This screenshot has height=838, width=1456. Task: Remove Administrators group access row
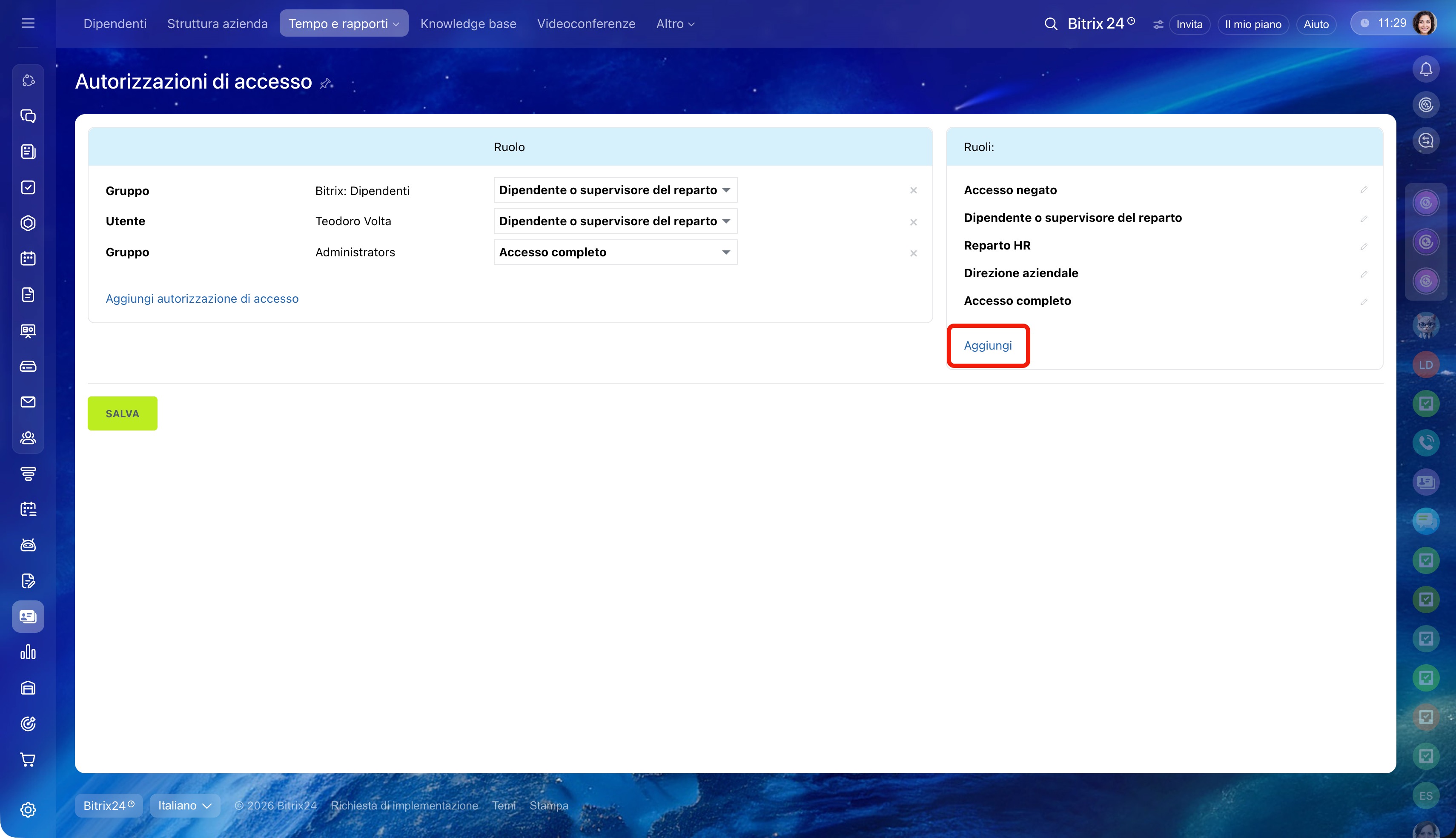tap(913, 253)
